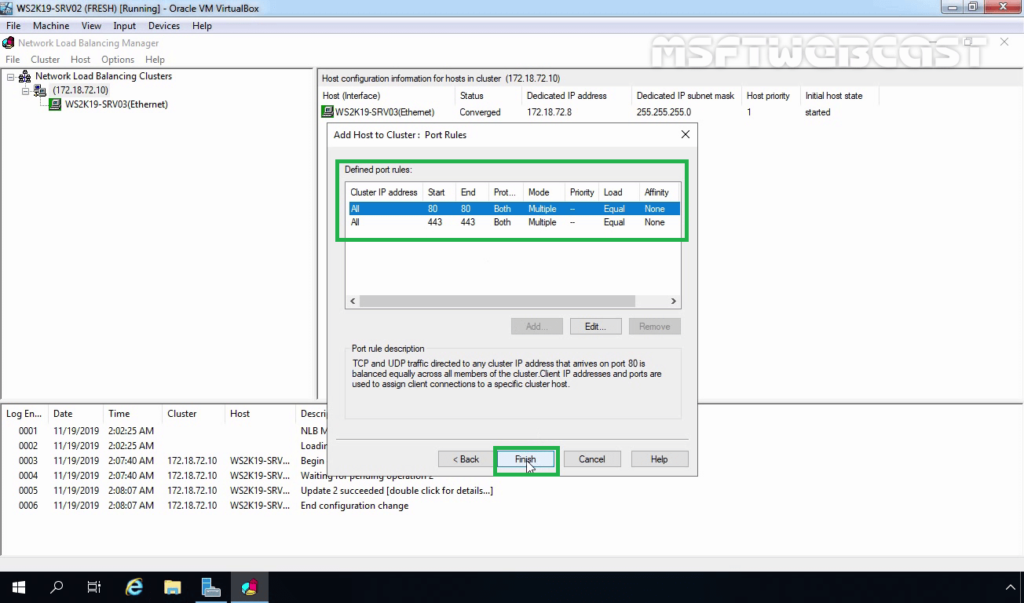Select log entry 0005 Update 2 succeeded
The image size is (1024, 603).
pyautogui.click(x=248, y=491)
